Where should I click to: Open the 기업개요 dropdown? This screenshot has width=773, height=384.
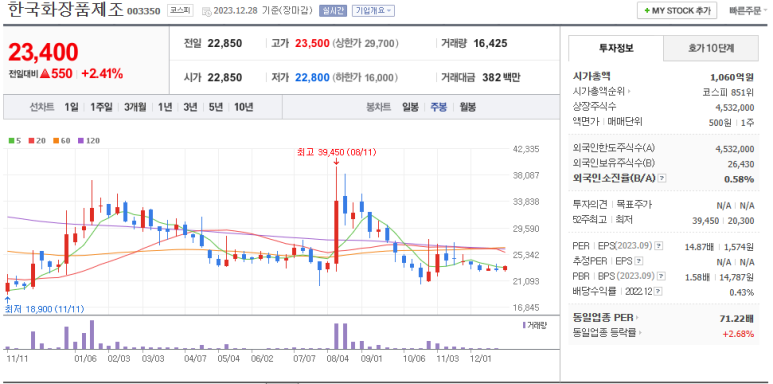tap(373, 10)
